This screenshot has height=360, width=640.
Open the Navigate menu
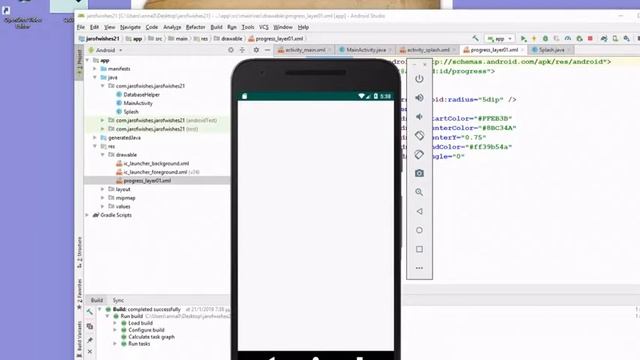click(130, 27)
